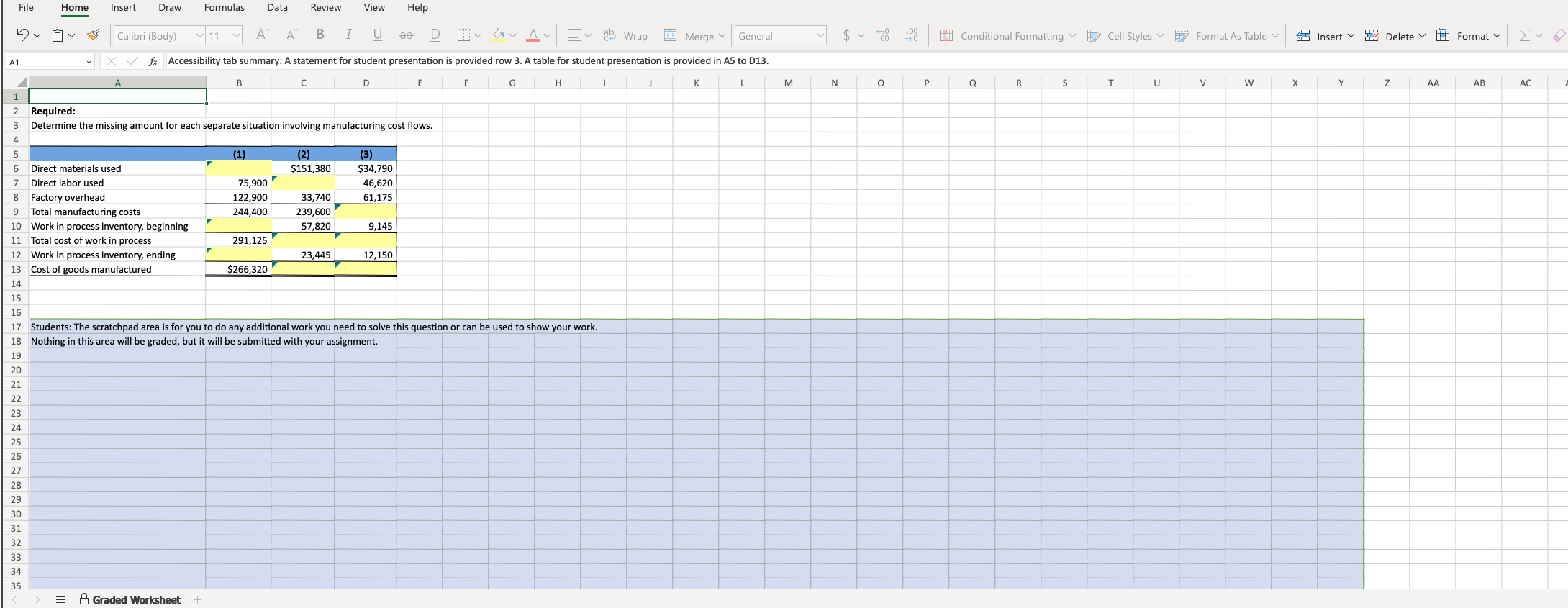Click next sheet navigation arrow

coord(37,599)
